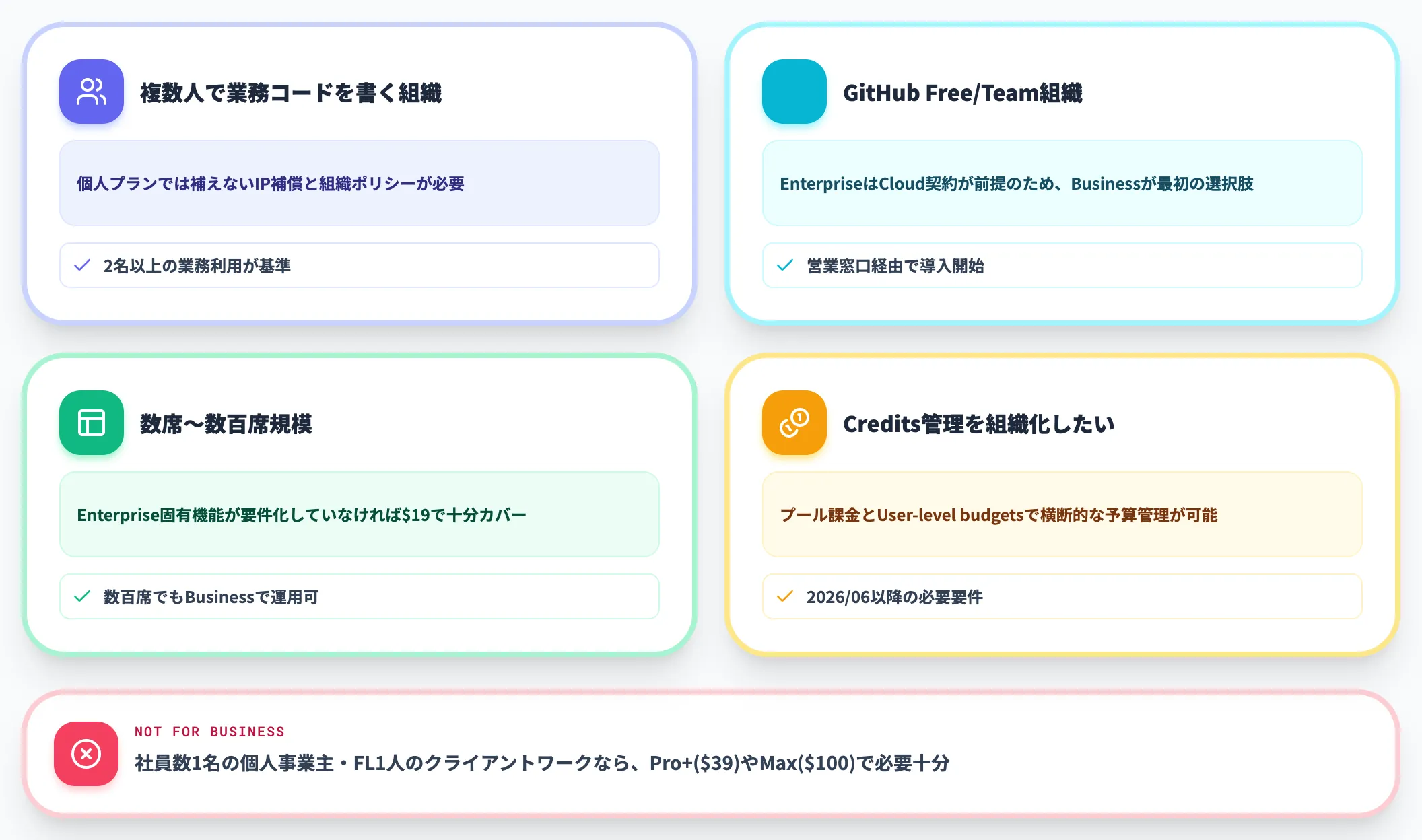The height and width of the screenshot is (840, 1422).
Task: Click the text 数百席でもBusinessで運用可
Action: coord(211,597)
